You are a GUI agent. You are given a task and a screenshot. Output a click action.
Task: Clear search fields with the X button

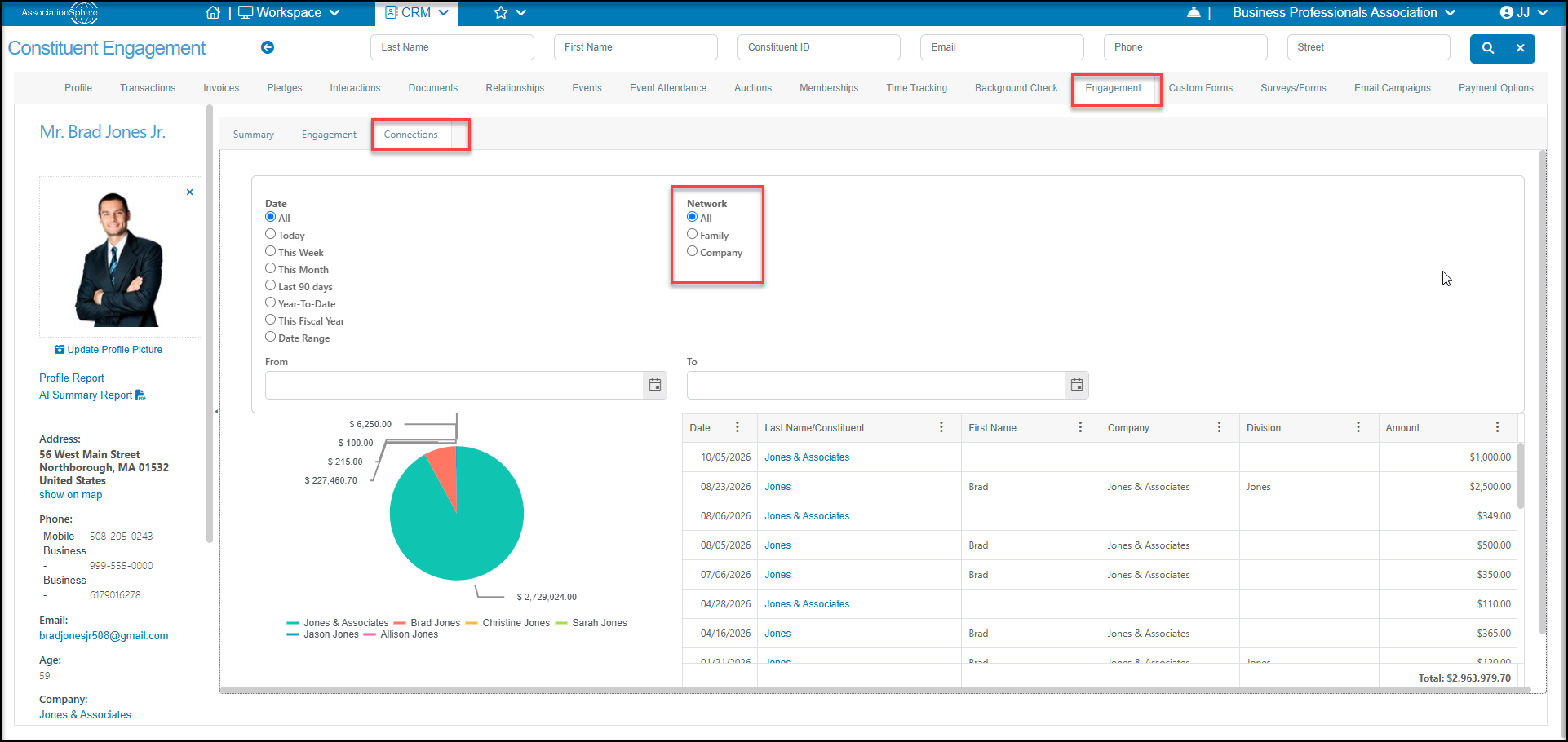tap(1521, 48)
